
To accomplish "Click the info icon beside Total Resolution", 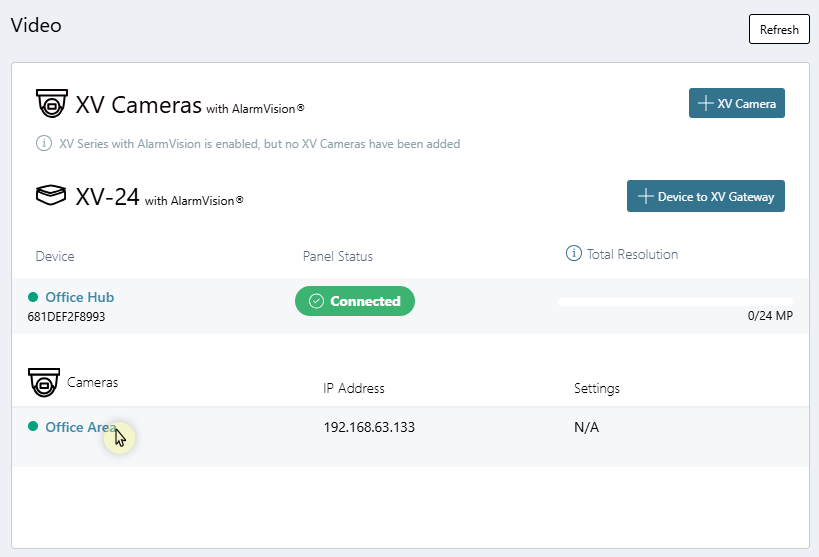I will 573,254.
